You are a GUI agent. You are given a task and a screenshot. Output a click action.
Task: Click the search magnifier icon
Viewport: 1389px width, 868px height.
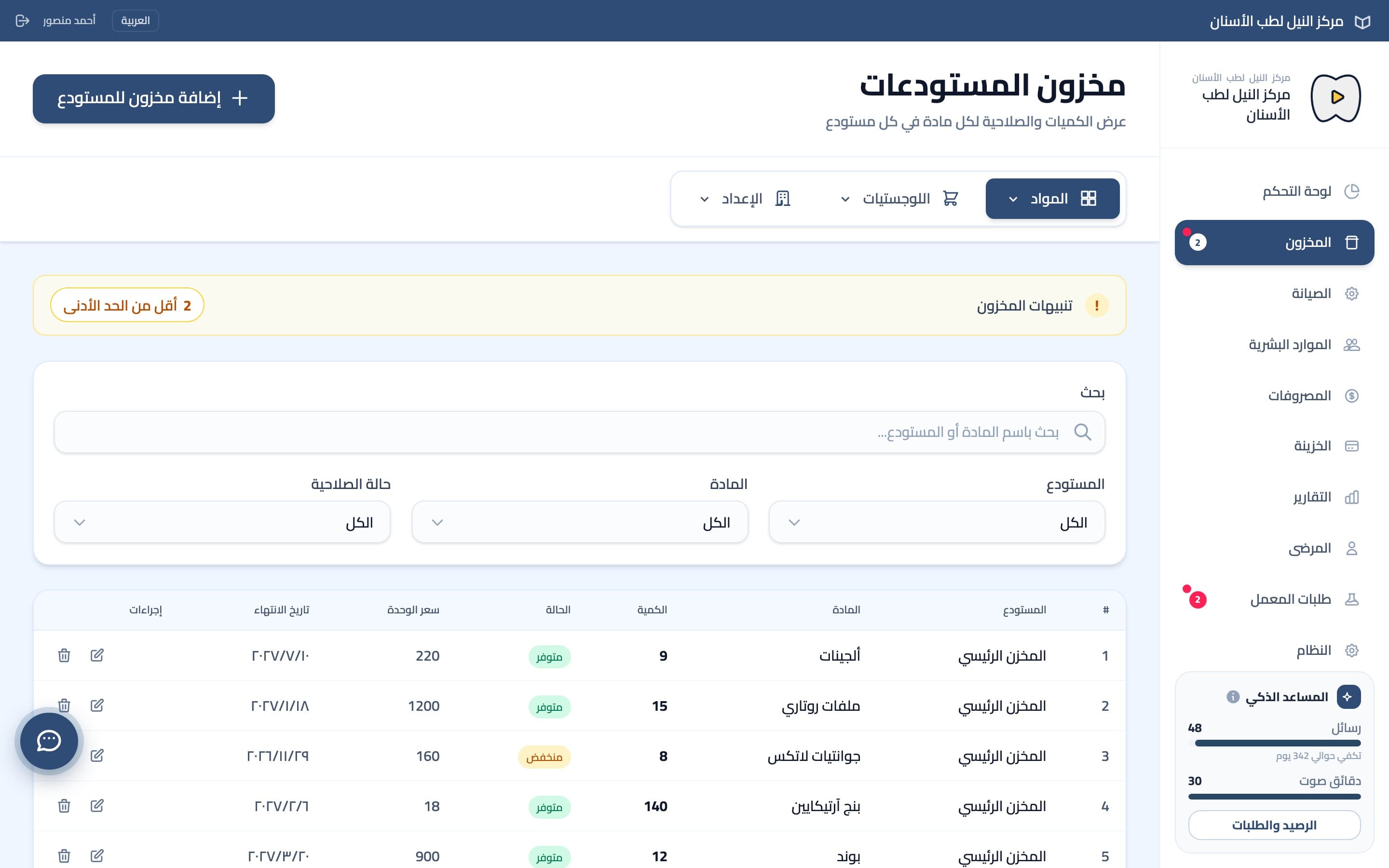(x=1082, y=432)
